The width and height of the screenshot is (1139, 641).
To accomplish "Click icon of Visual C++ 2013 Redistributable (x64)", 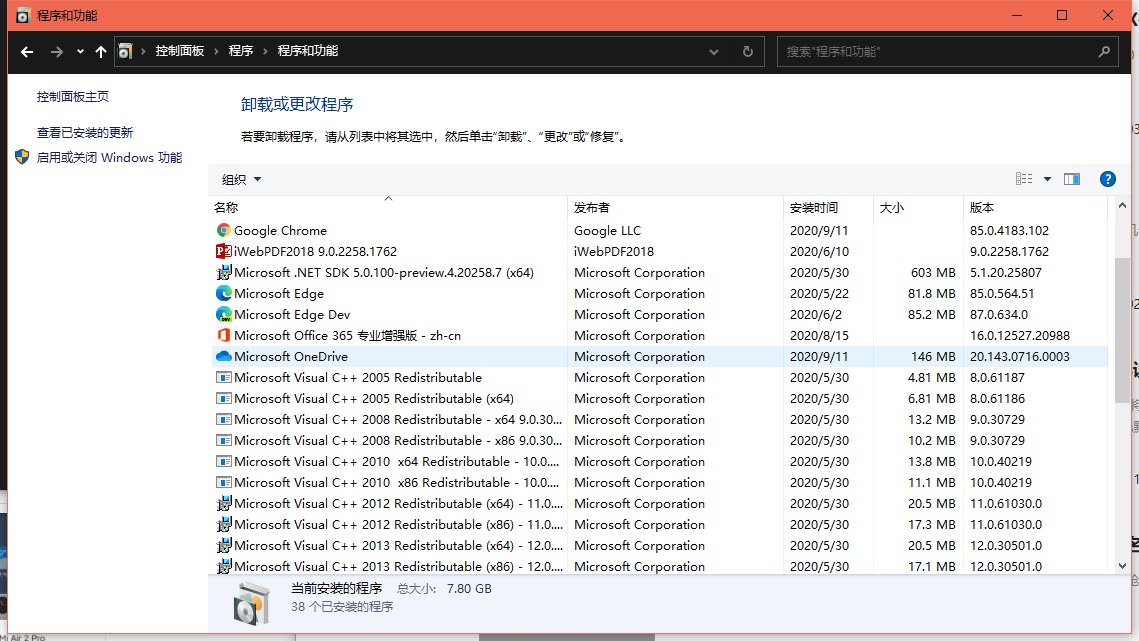I will [224, 546].
